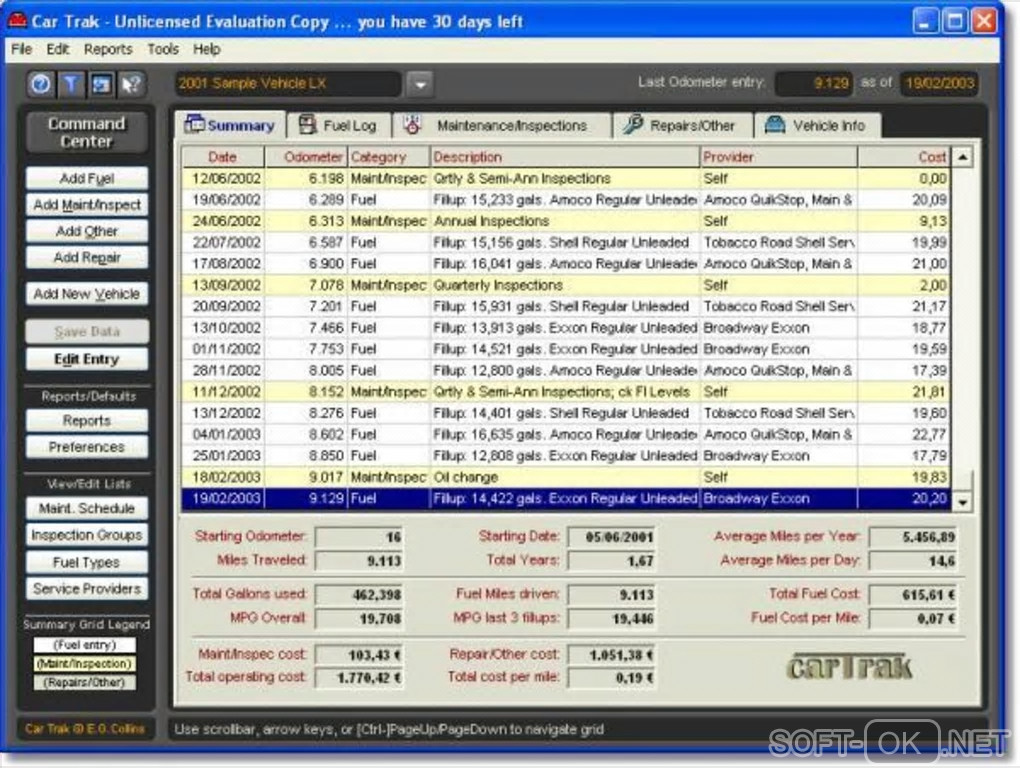
Task: Sort grid by Cost column header
Action: point(904,157)
